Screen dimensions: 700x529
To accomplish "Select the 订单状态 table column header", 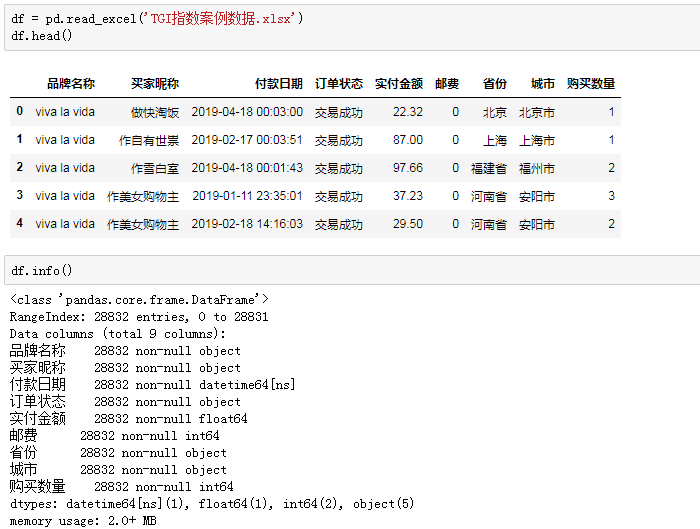I will [339, 84].
